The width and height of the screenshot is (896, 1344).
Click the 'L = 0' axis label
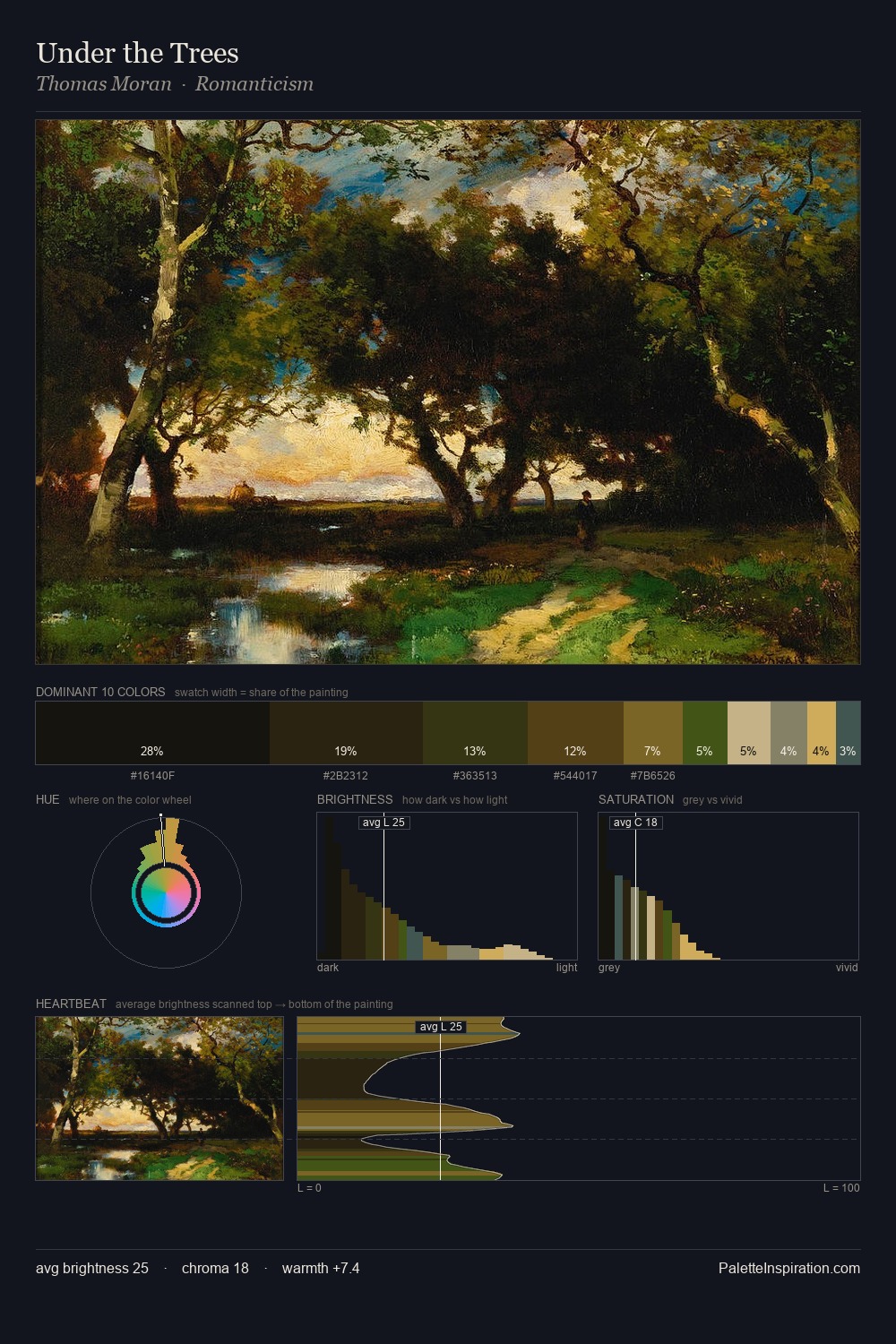coord(309,1188)
